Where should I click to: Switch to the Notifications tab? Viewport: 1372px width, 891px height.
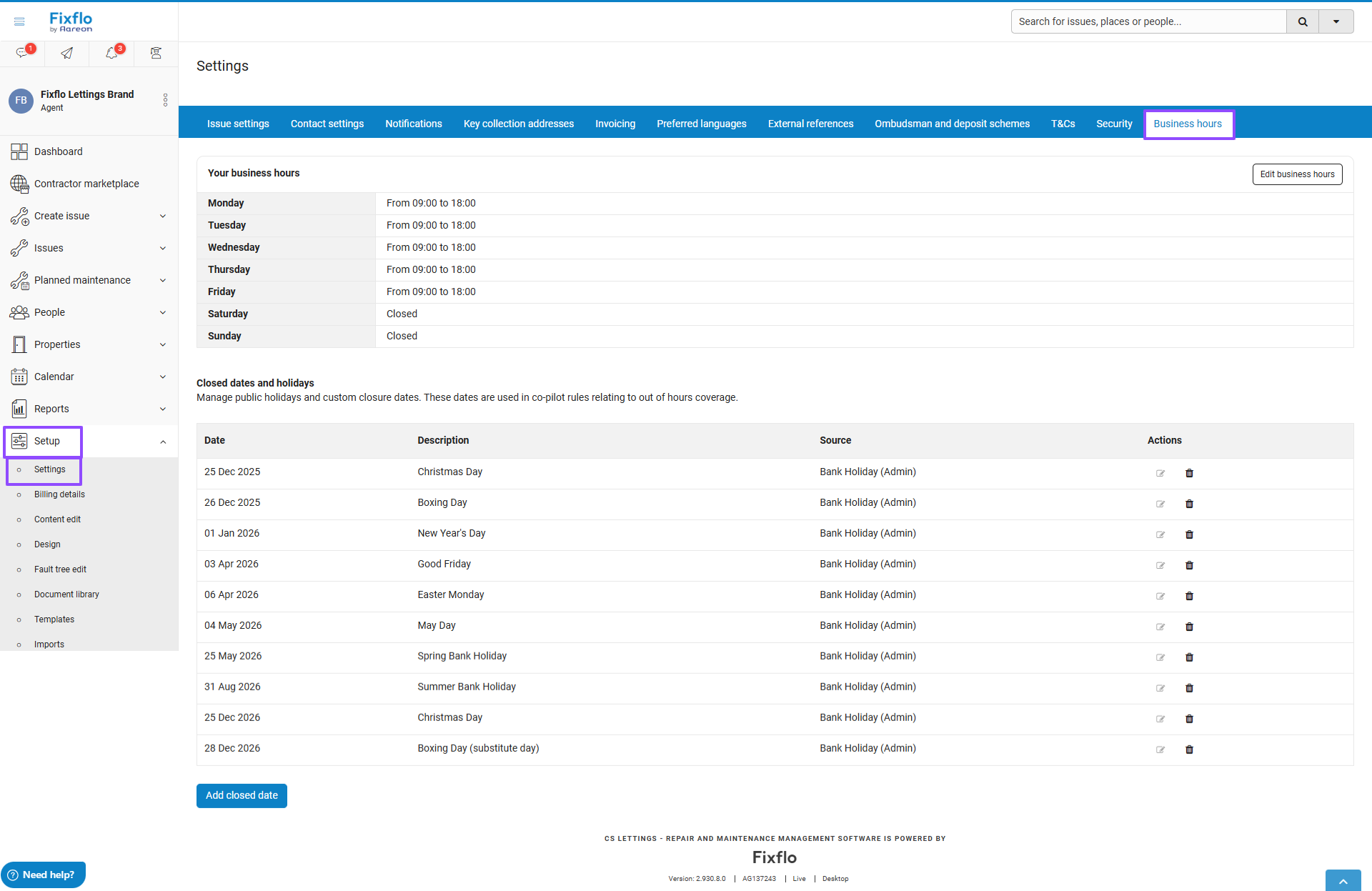click(413, 124)
